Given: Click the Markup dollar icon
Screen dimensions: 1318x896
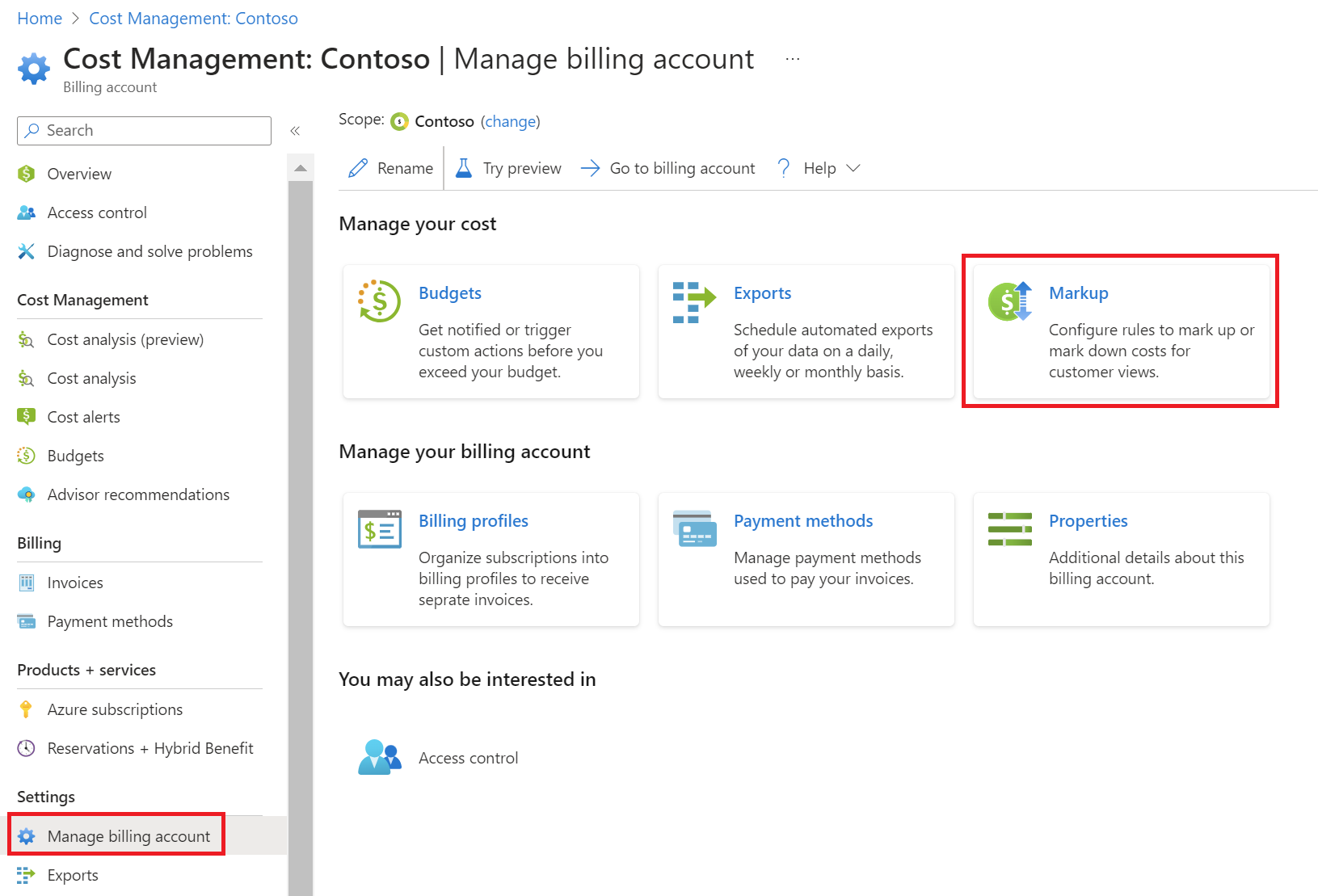Looking at the screenshot, I should pos(1010,301).
